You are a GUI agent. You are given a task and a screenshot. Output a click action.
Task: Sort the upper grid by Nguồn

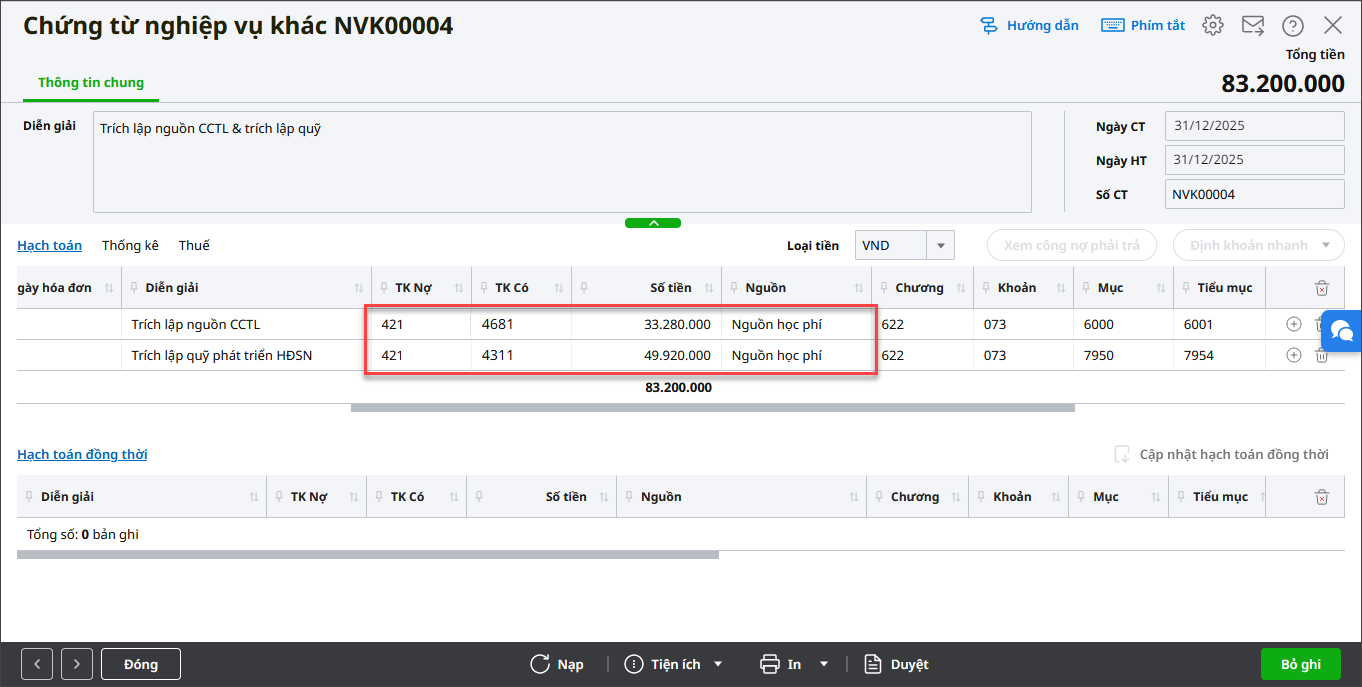coord(859,288)
